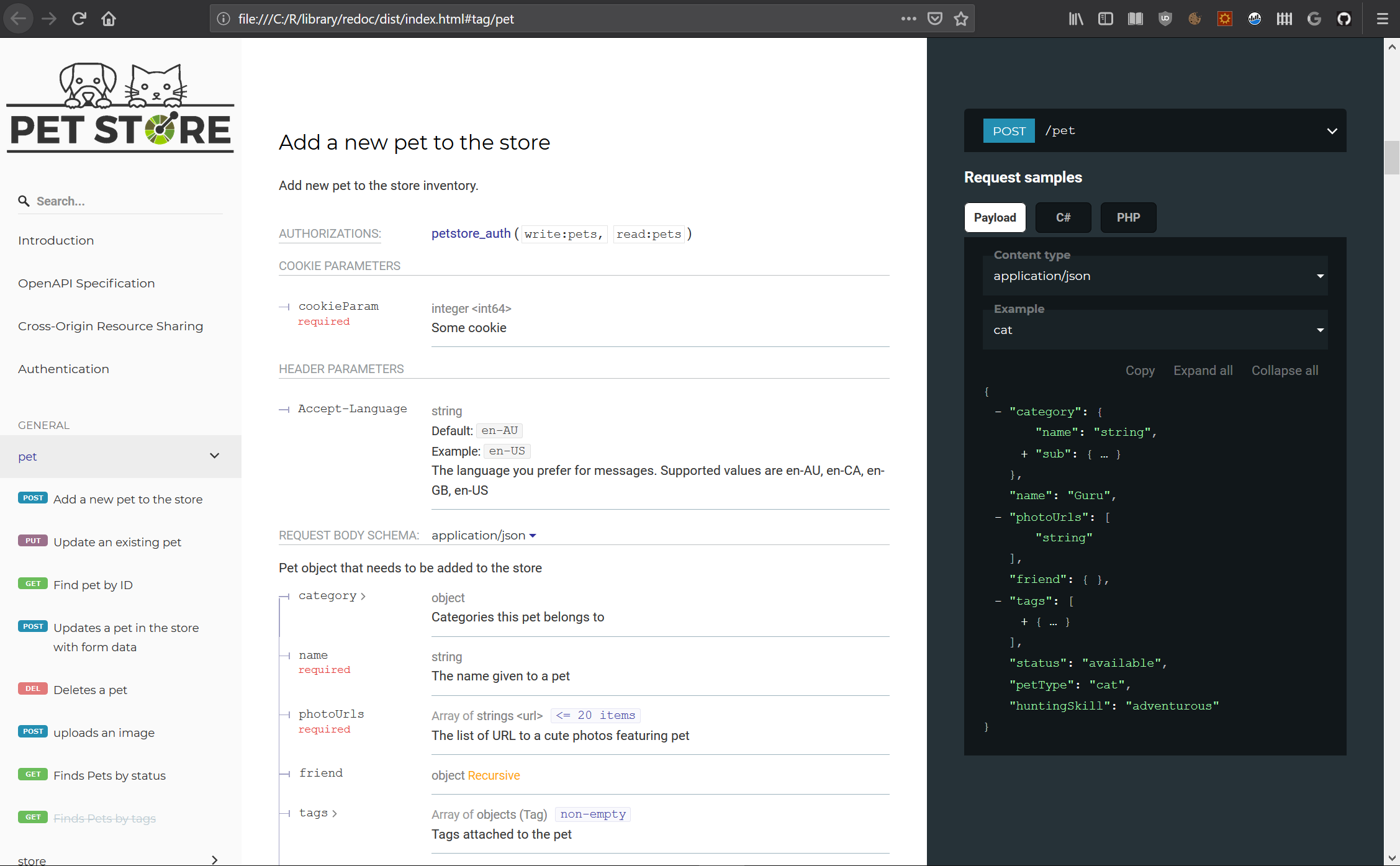Screen dimensions: 1400x866
Task: Open the petstore_auth authorization link
Action: point(471,233)
